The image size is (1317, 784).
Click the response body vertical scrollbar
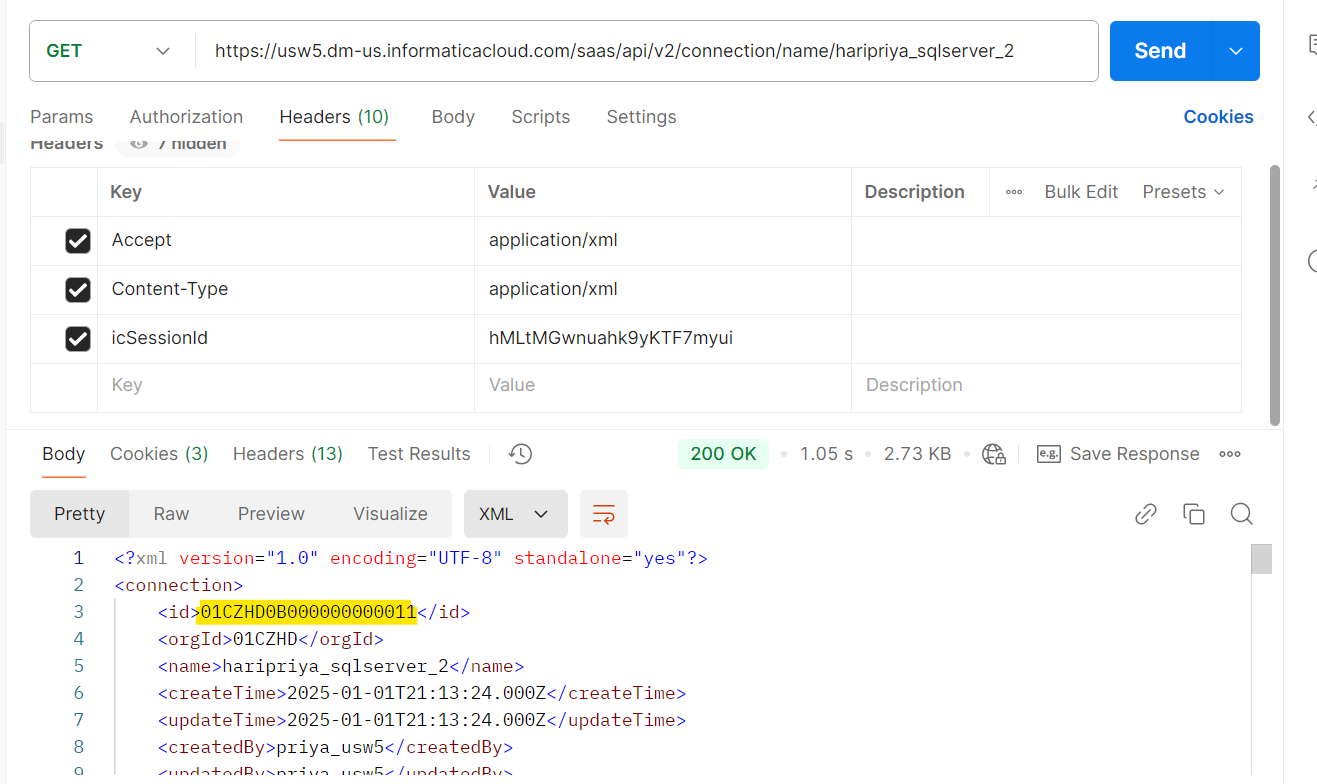click(1262, 559)
